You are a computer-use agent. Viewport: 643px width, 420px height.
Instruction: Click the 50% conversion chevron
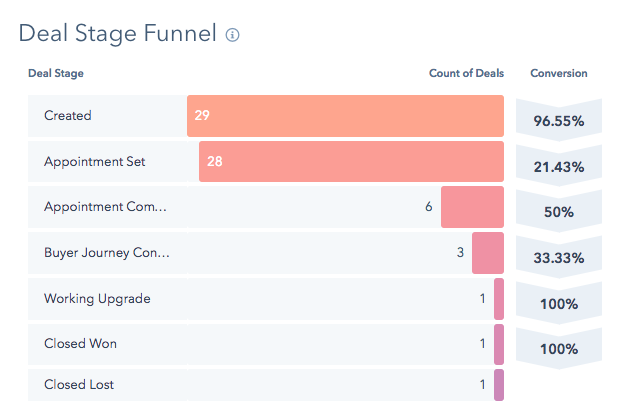coord(558,212)
